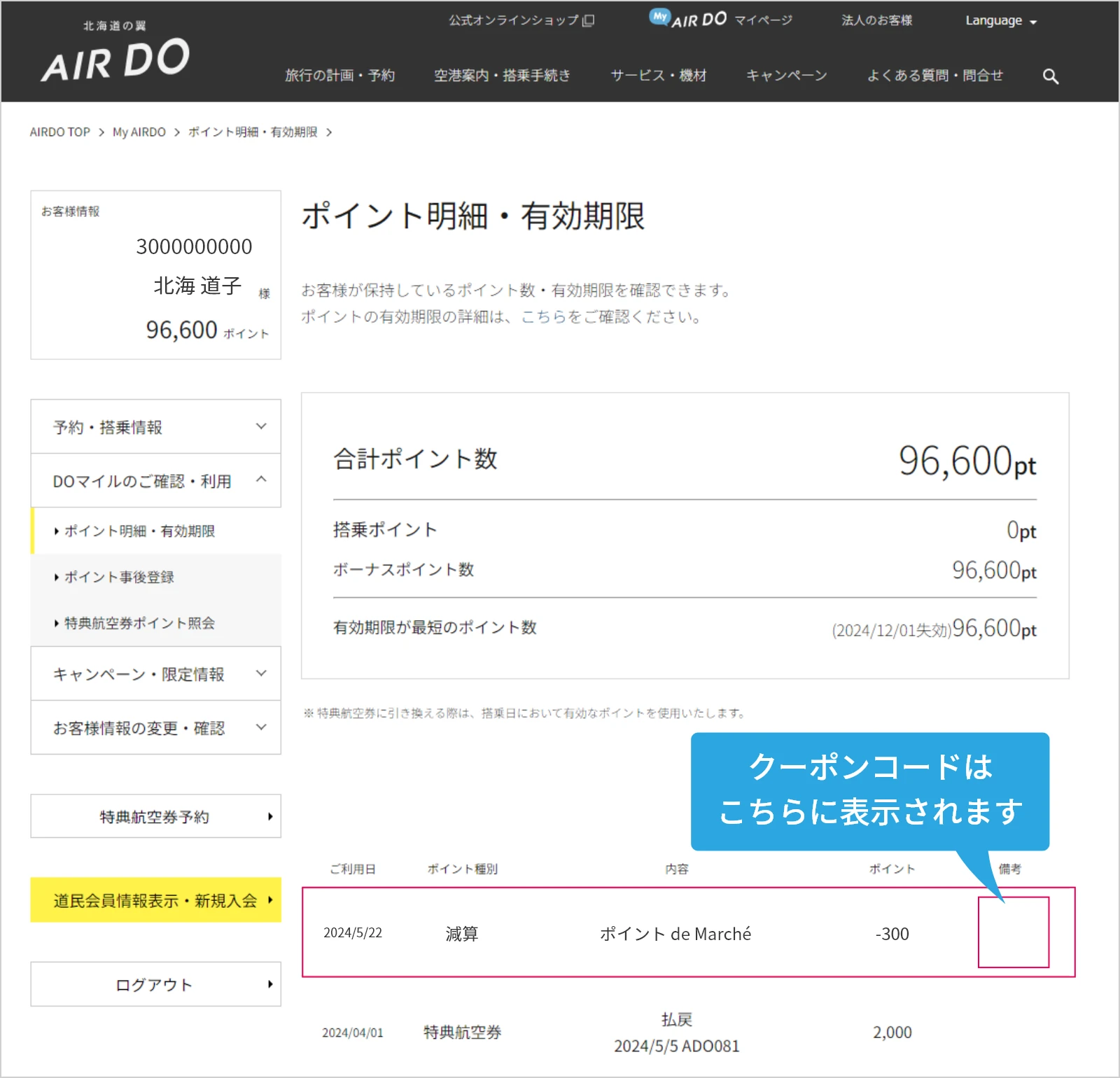This screenshot has height=1078, width=1120.
Task: Click ボーナスポイント数 value 96,600pt
Action: [994, 570]
